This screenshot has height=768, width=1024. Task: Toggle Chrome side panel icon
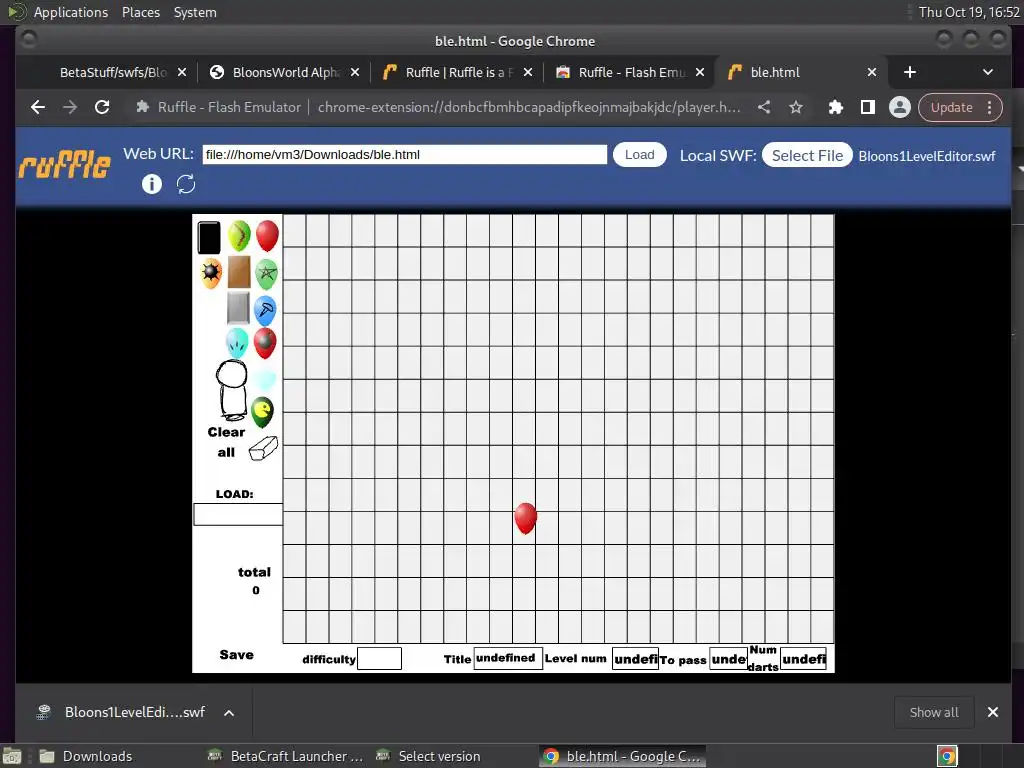pos(867,107)
